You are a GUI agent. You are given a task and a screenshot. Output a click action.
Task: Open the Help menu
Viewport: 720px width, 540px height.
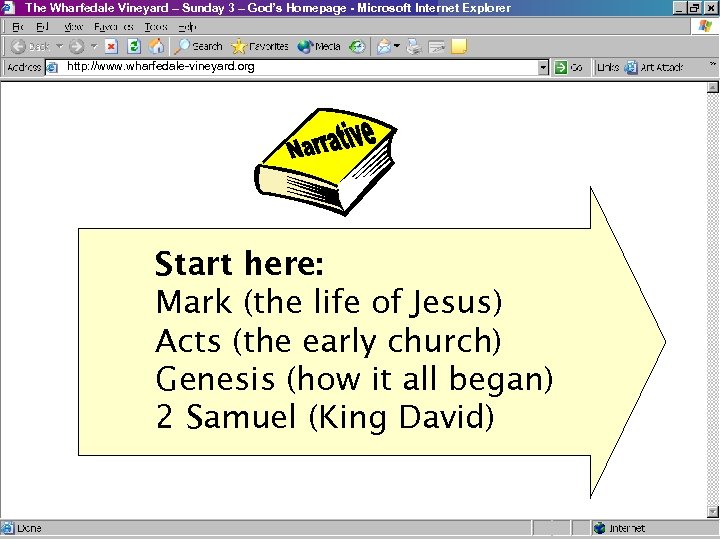click(x=187, y=27)
